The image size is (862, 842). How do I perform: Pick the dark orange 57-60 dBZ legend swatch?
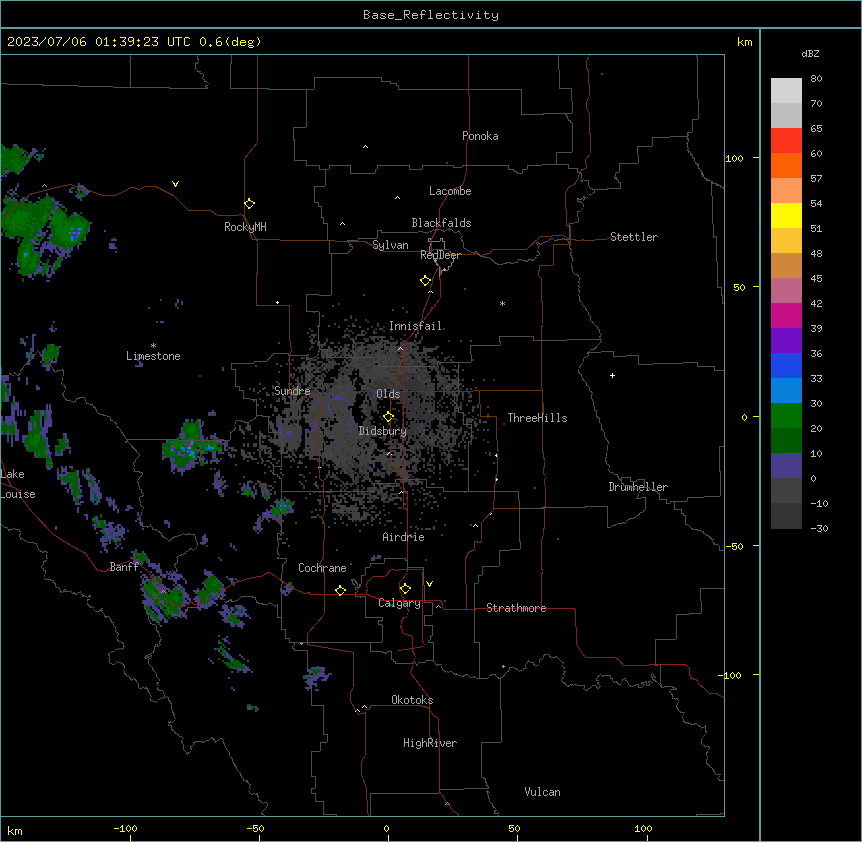(x=786, y=165)
